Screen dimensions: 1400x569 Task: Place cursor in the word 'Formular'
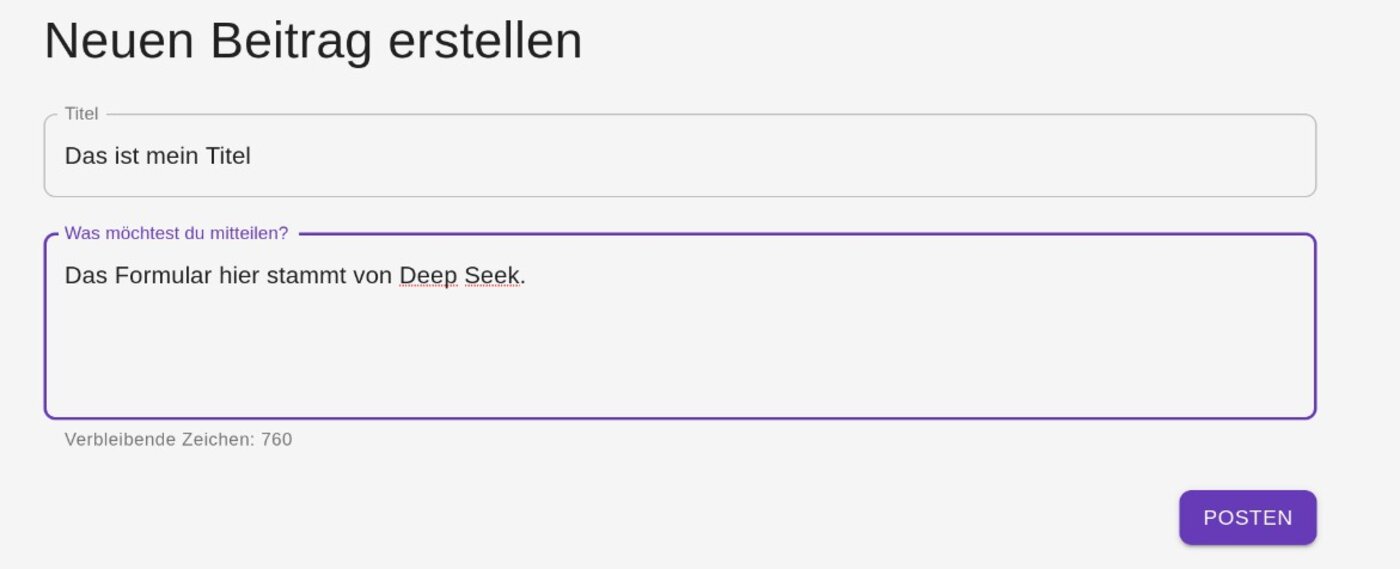[164, 276]
